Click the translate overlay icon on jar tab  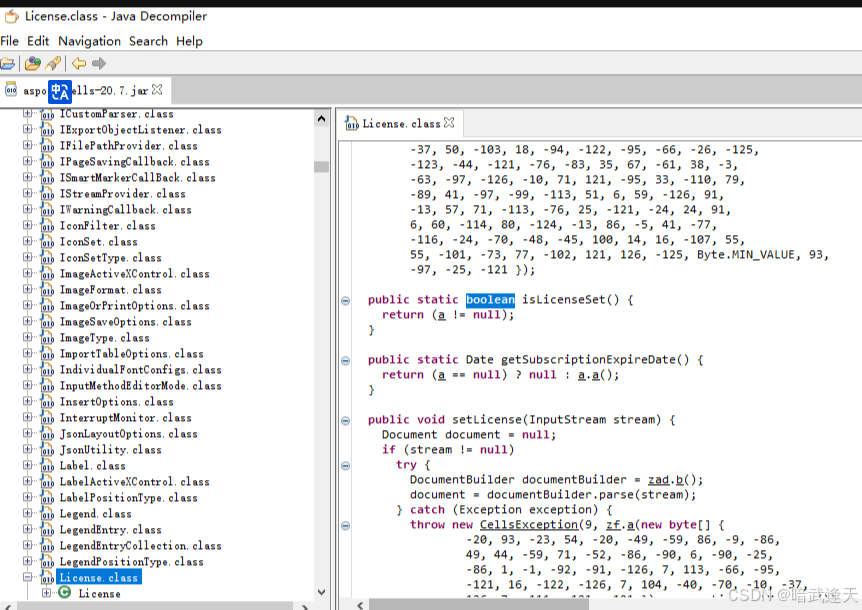(60, 92)
